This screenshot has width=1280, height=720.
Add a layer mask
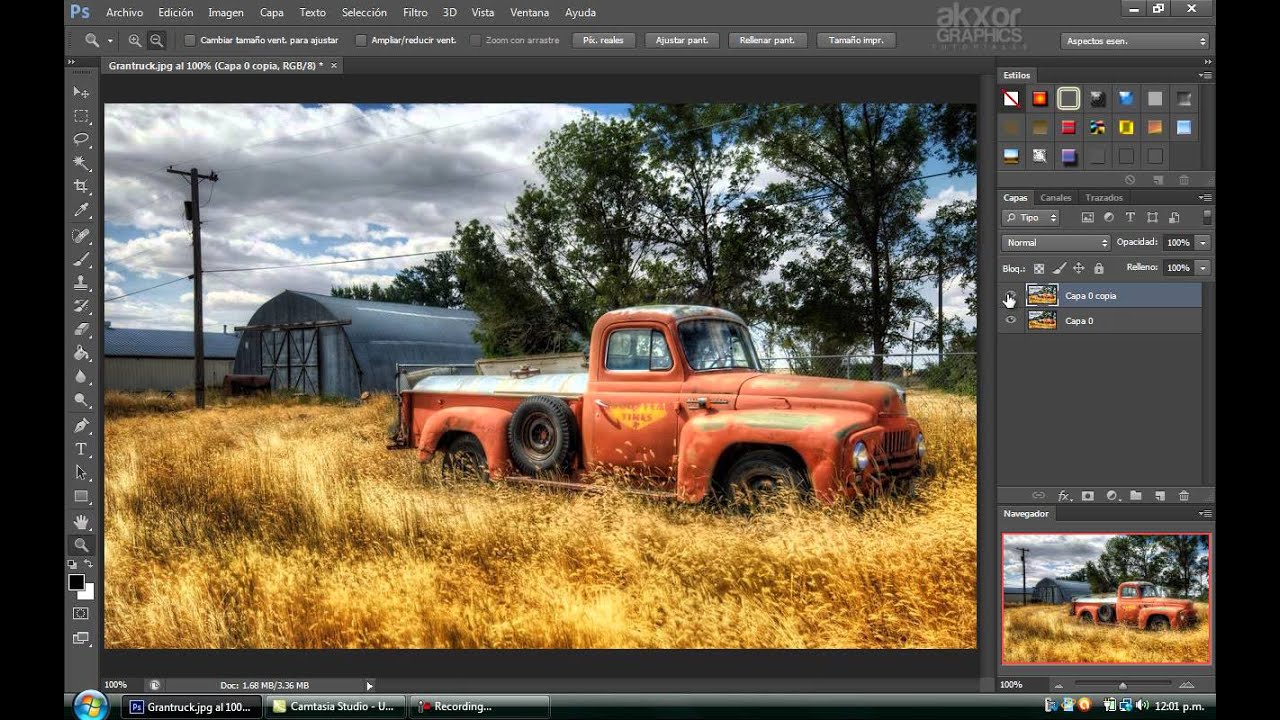coord(1088,496)
